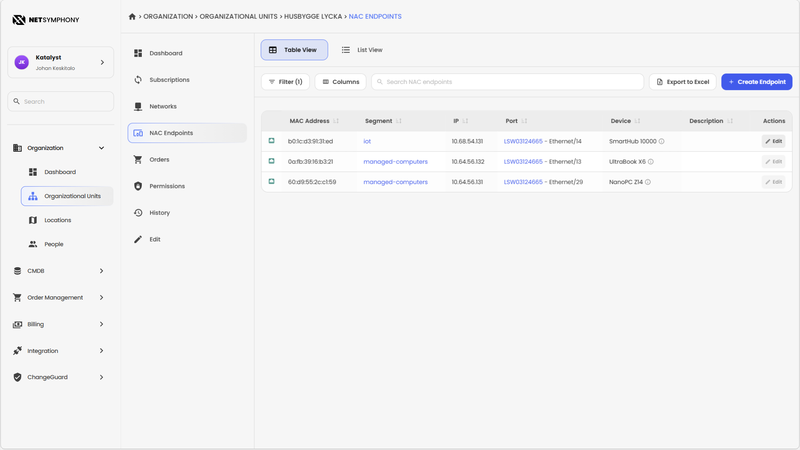Click info icon next to UltraBook X6
The width and height of the screenshot is (800, 450).
tap(651, 162)
